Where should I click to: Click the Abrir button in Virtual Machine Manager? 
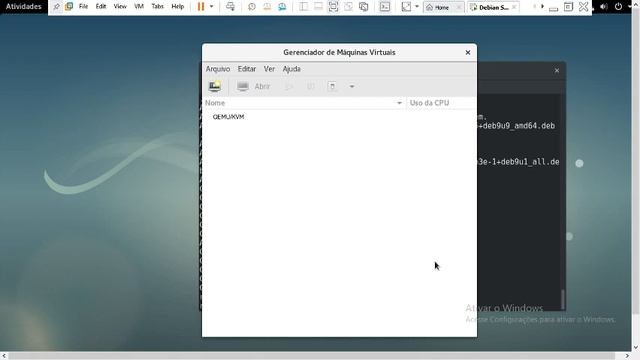point(253,86)
